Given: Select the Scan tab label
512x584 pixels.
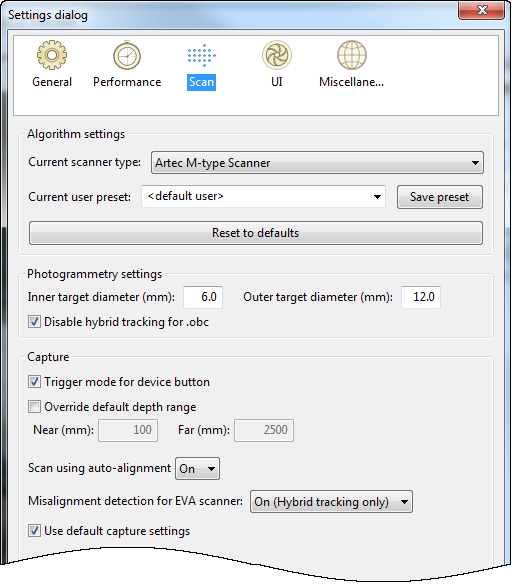Looking at the screenshot, I should pyautogui.click(x=201, y=82).
